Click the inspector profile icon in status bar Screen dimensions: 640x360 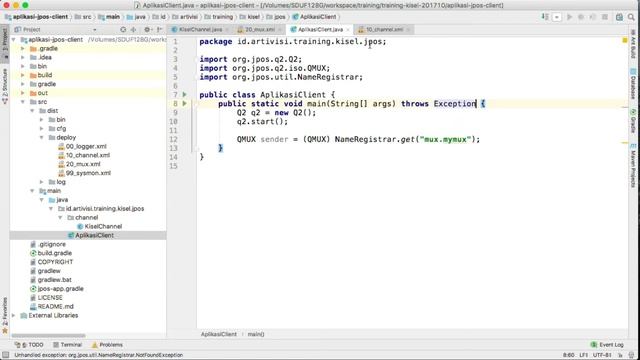pos(632,355)
